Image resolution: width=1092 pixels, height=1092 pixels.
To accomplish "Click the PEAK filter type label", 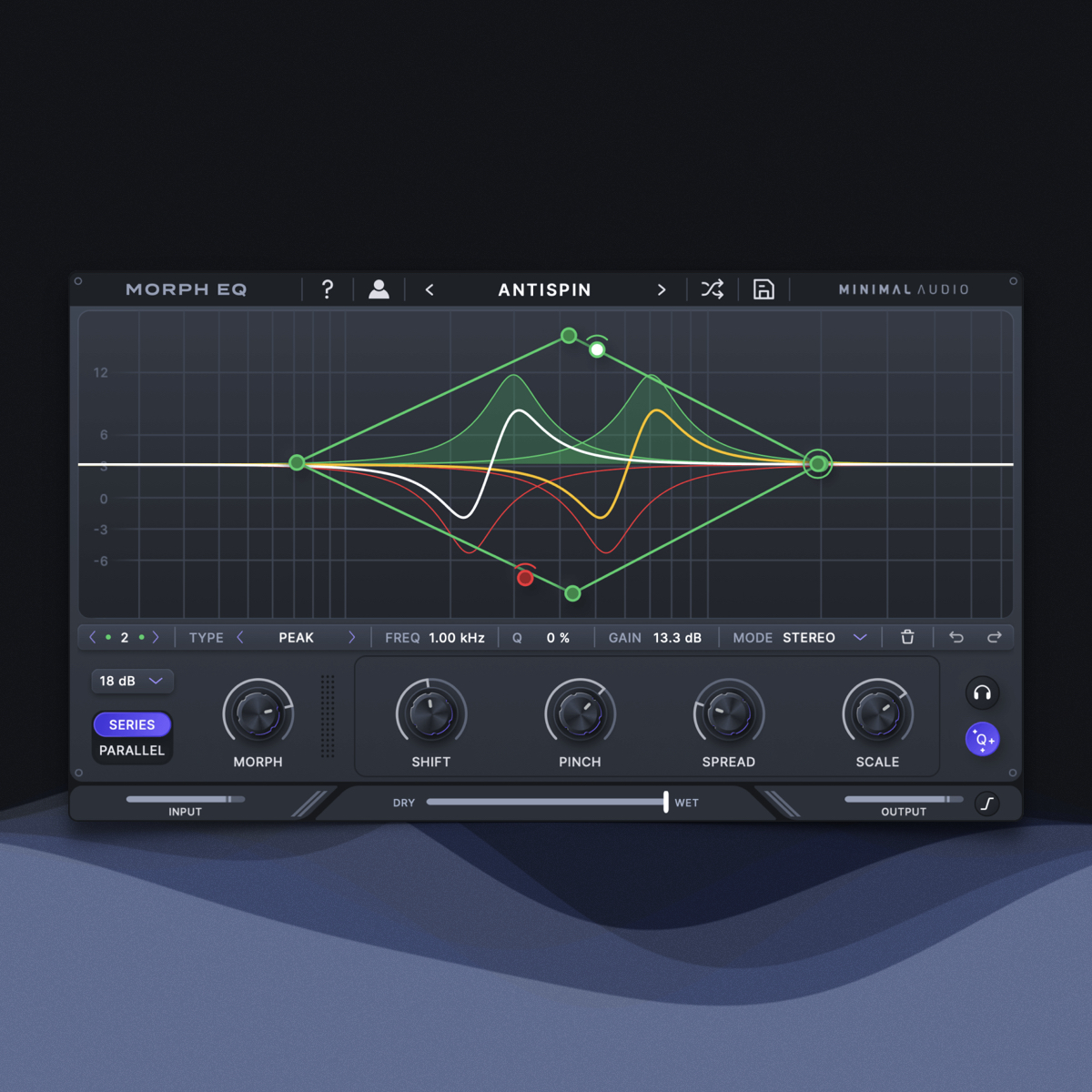I will point(296,638).
